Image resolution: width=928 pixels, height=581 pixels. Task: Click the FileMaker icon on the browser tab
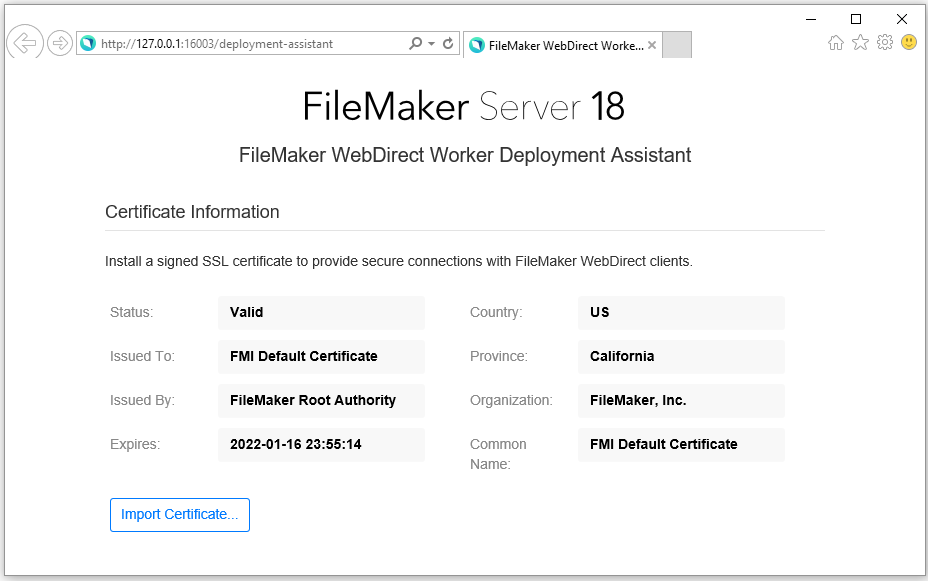point(477,44)
